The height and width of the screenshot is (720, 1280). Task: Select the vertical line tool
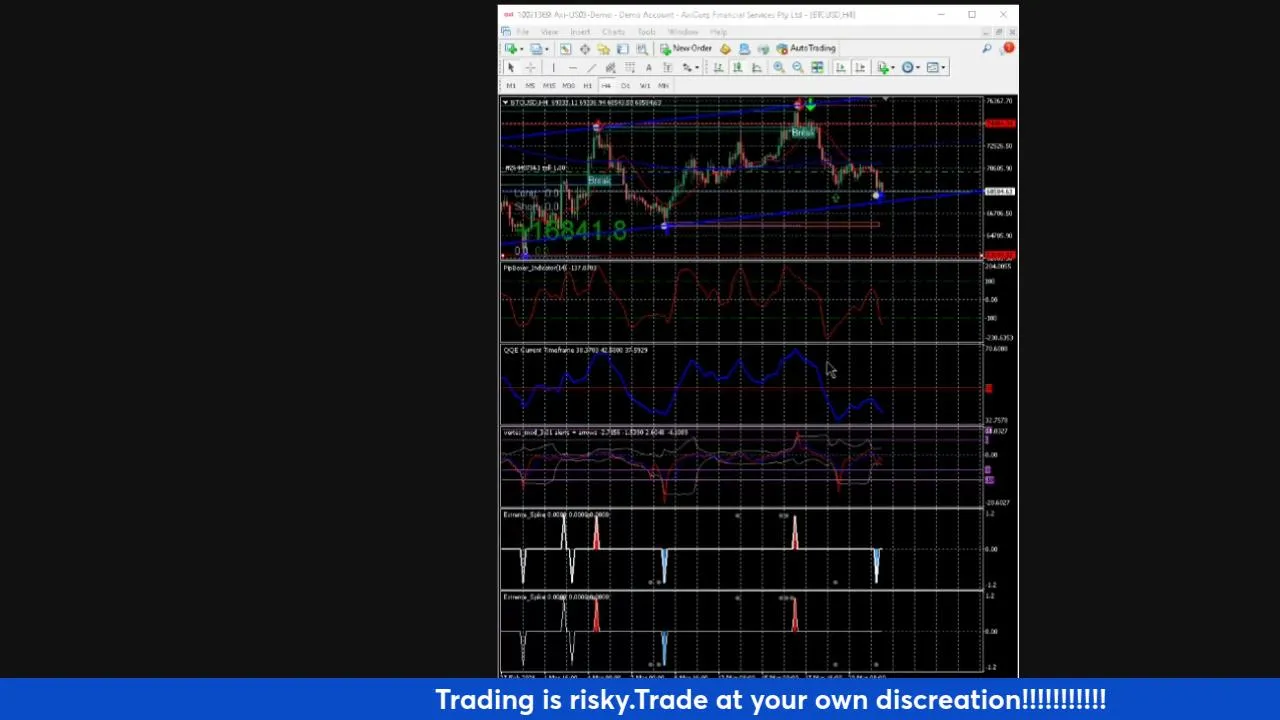click(x=553, y=67)
